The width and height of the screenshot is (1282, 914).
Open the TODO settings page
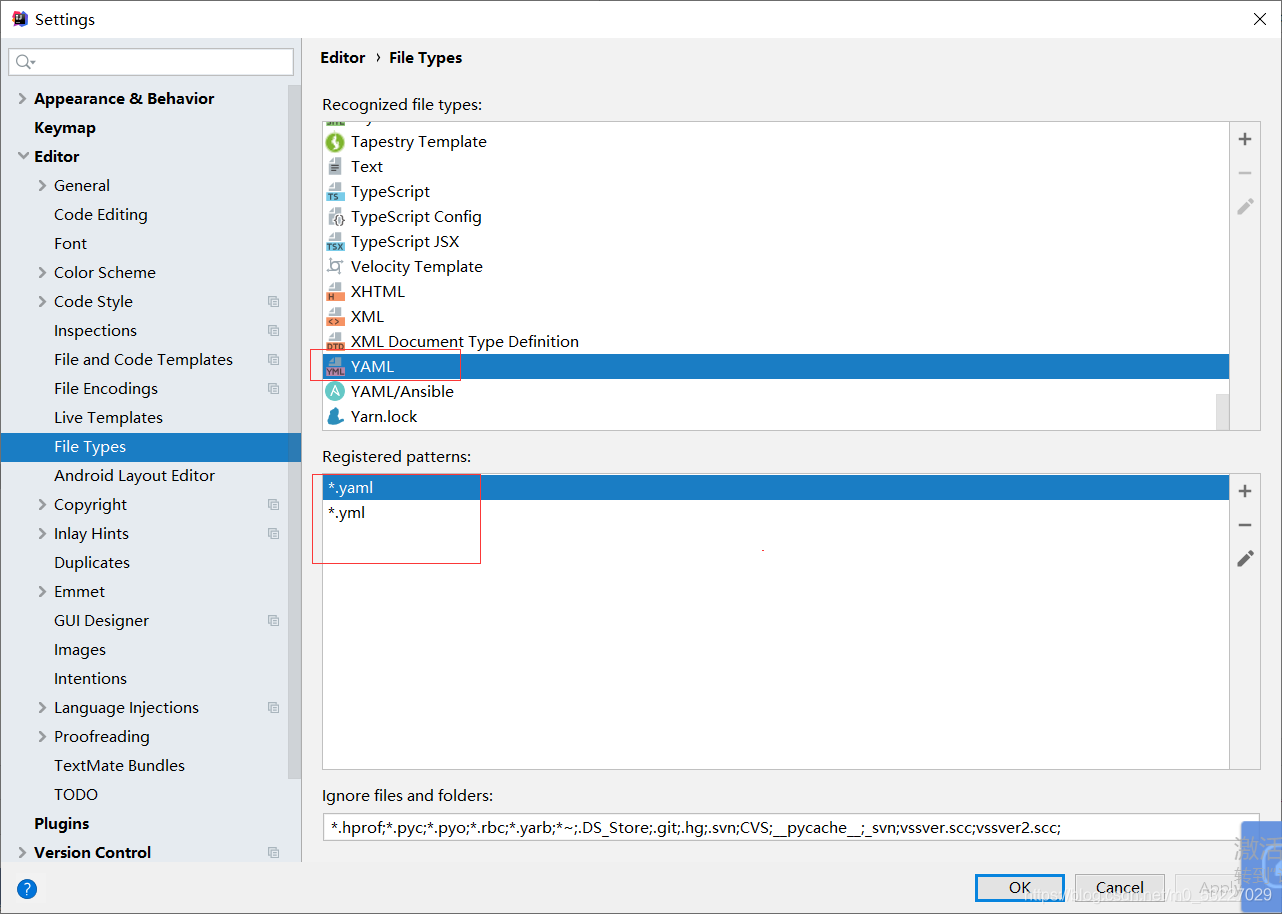pos(76,794)
